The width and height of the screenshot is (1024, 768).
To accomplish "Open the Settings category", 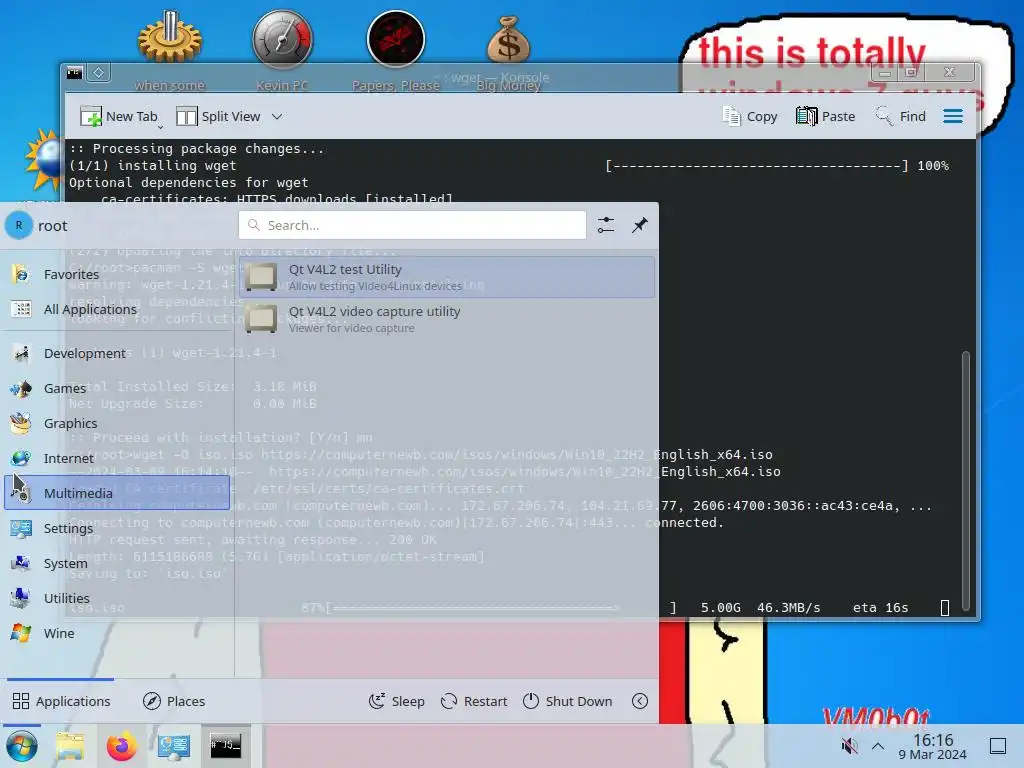I will [x=118, y=528].
